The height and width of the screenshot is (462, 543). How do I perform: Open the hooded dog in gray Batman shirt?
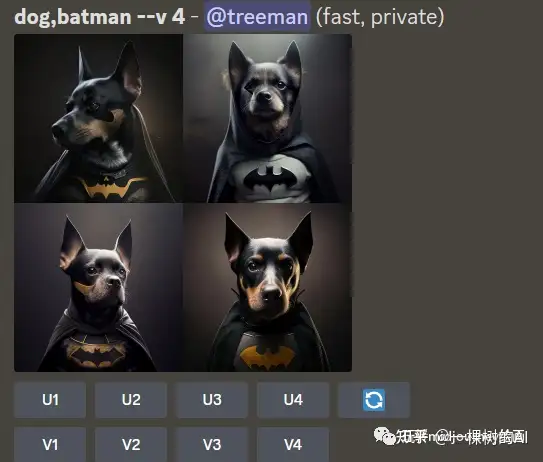(x=267, y=118)
